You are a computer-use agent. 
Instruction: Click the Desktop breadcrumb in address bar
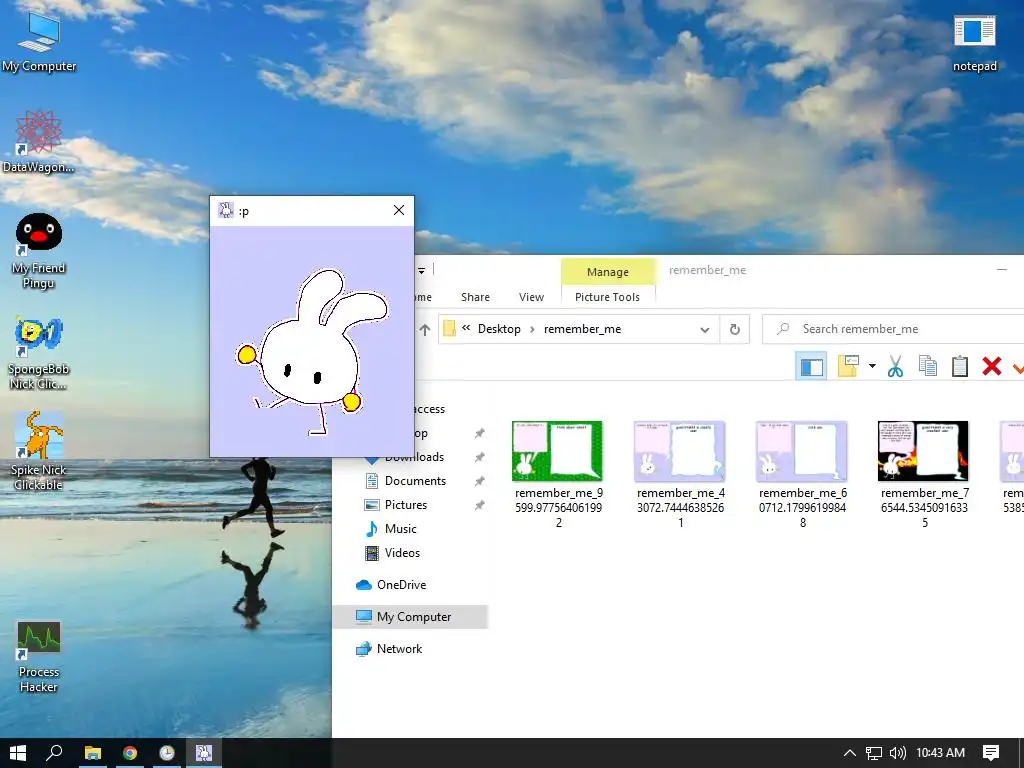499,329
